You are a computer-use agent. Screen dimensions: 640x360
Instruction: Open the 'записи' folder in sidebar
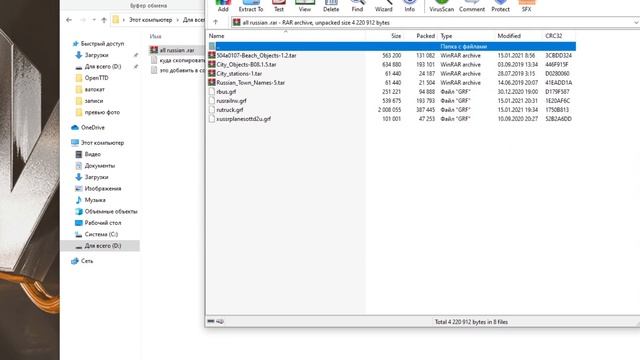[94, 101]
